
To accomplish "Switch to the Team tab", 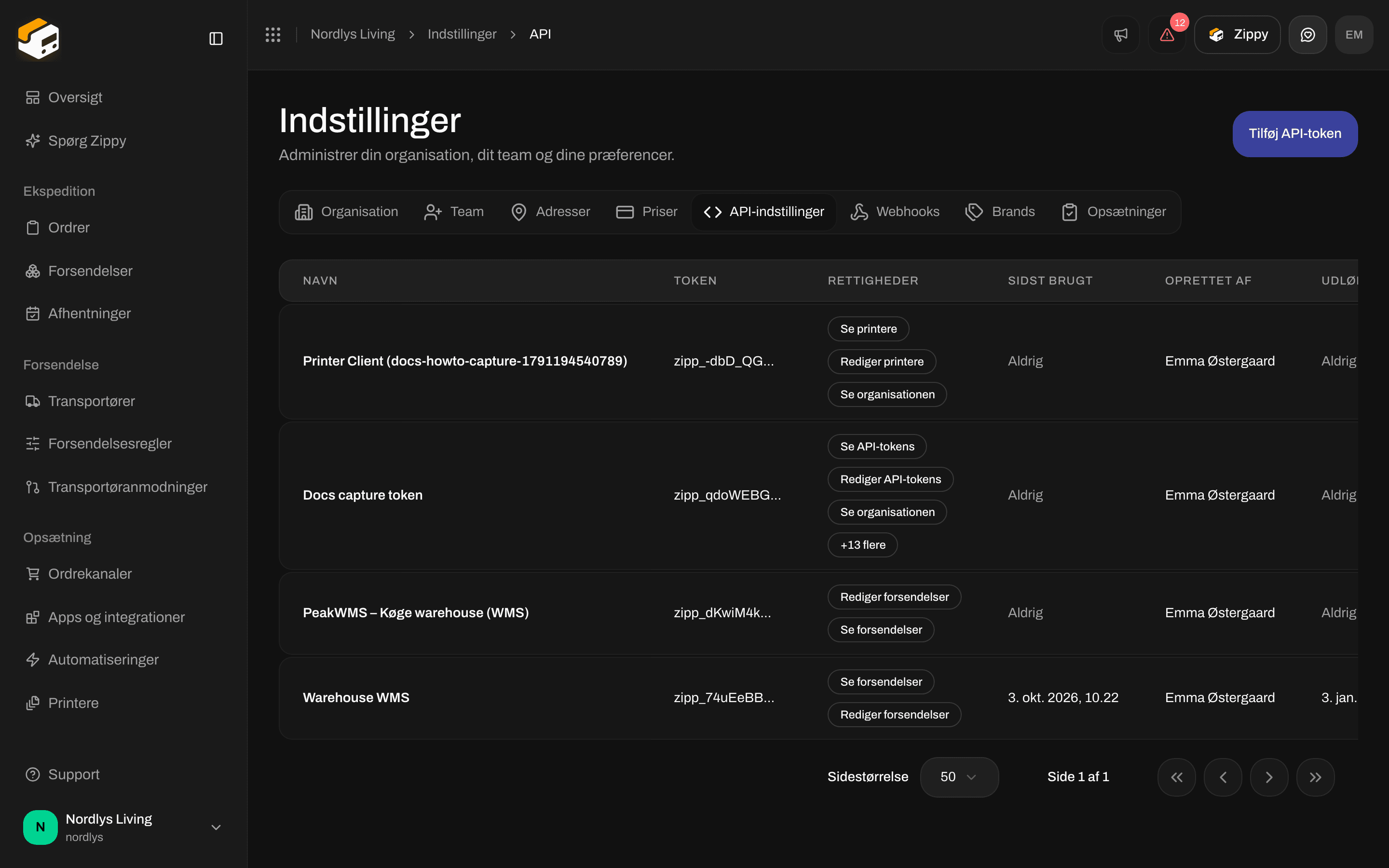I will pyautogui.click(x=454, y=212).
